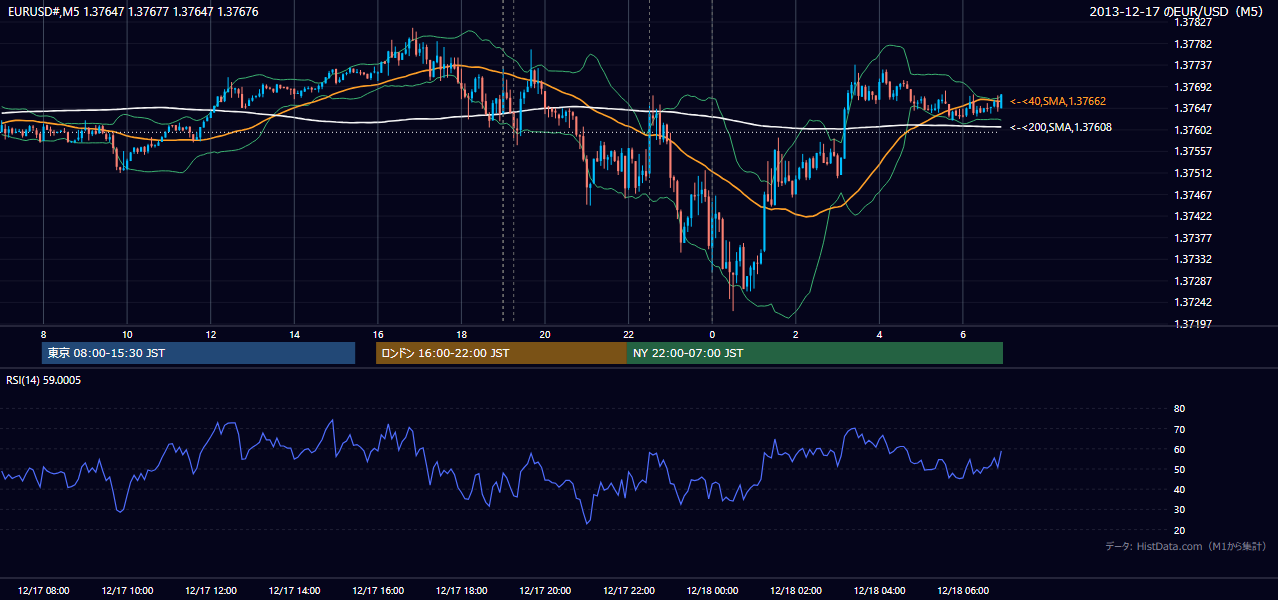Click the orange 40 SMA 1.37662 label

(x=1058, y=102)
